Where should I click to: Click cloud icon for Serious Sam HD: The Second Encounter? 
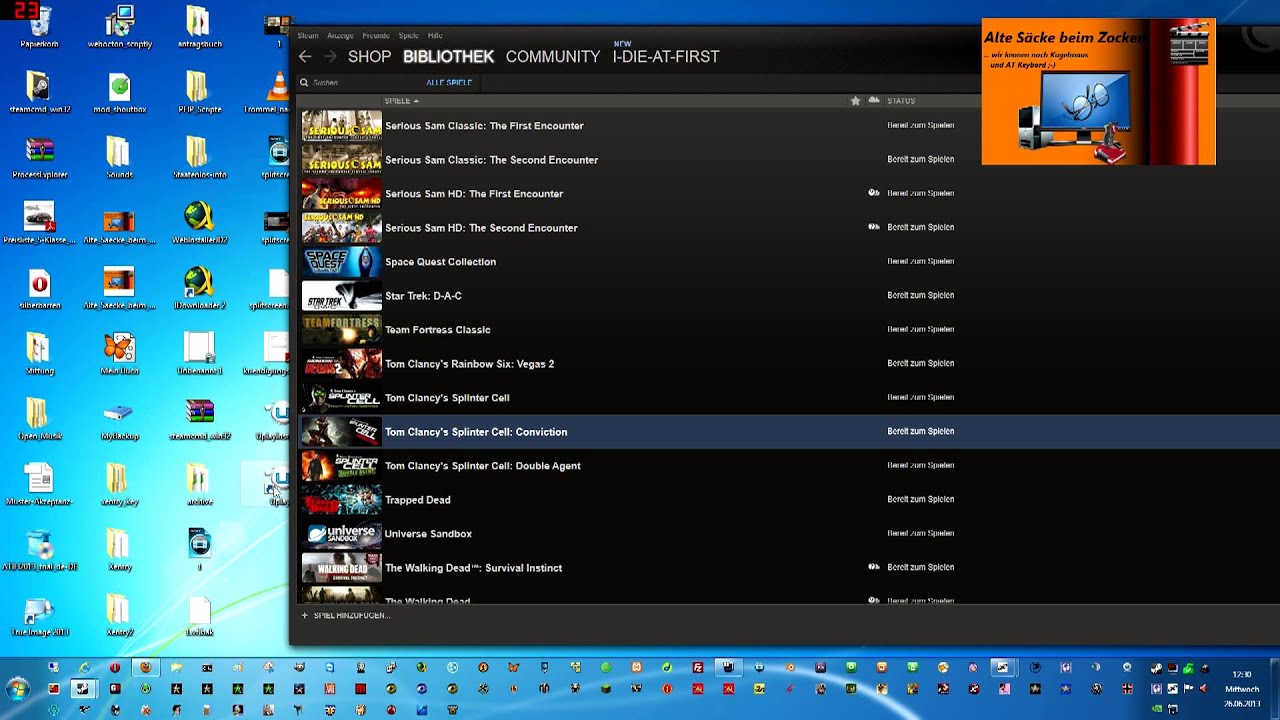click(x=874, y=227)
